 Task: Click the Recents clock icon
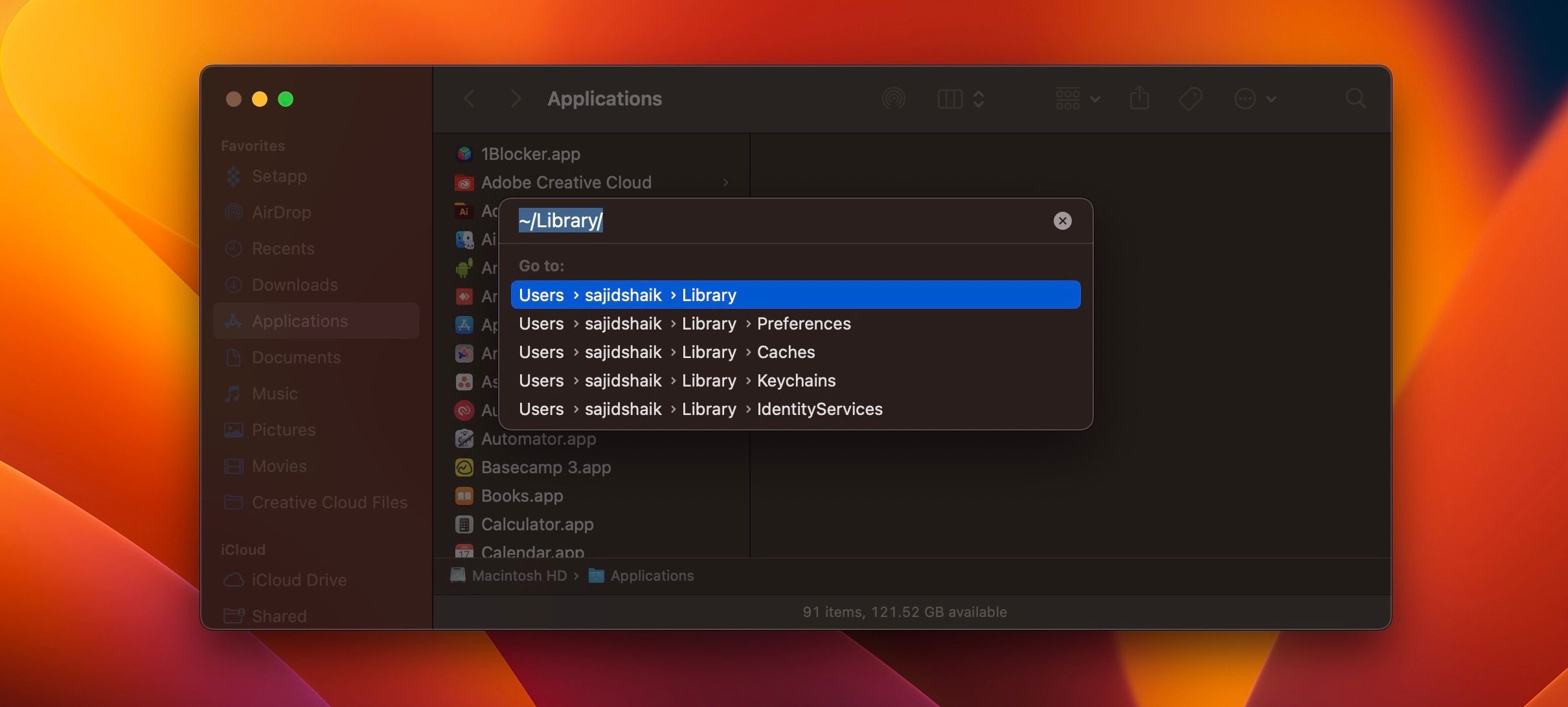click(x=233, y=249)
